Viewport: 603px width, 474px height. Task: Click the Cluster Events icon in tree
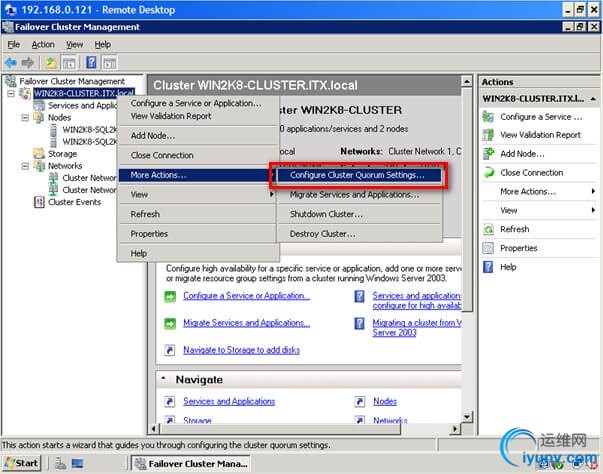pos(39,202)
